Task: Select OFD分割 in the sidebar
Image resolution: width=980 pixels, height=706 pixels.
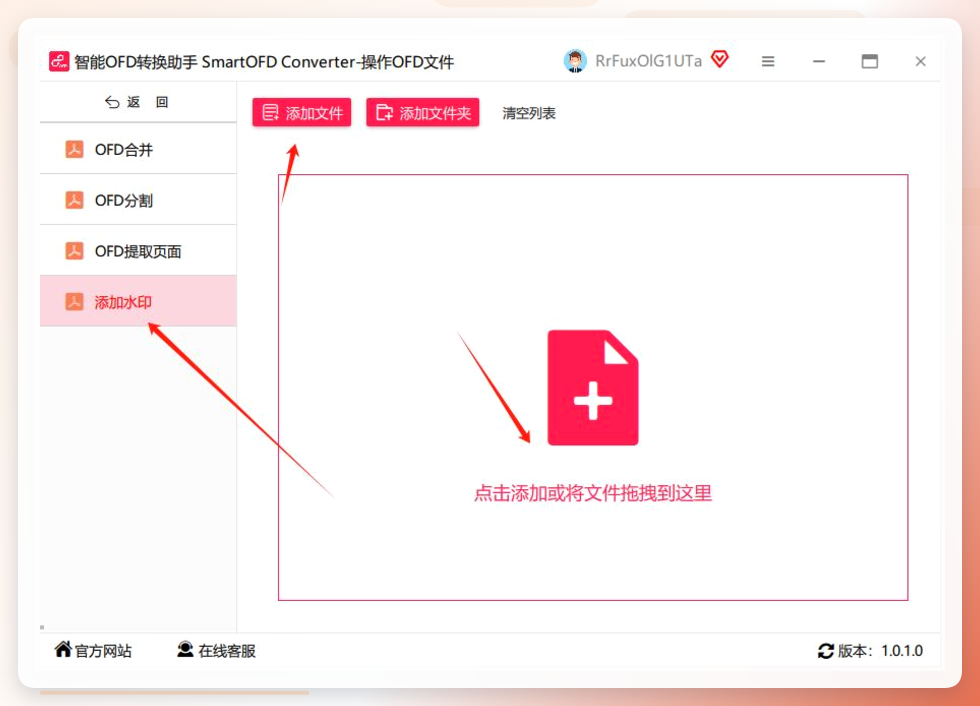Action: pyautogui.click(x=138, y=200)
